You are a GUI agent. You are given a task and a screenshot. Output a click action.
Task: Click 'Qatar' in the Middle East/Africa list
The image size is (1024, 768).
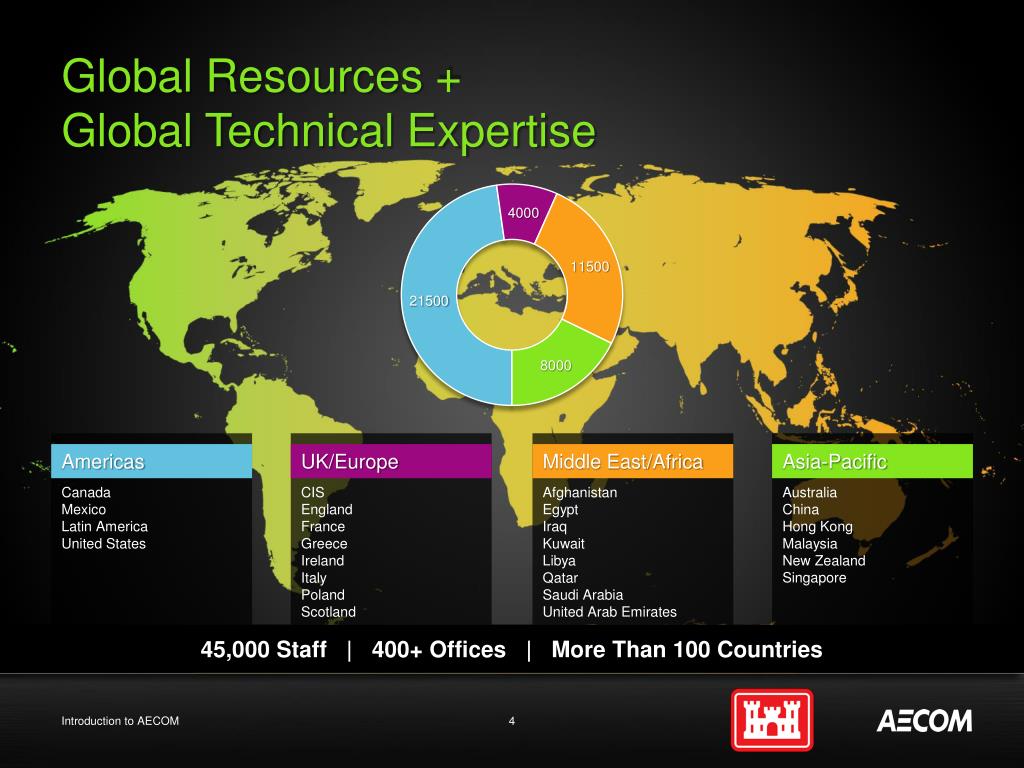tap(560, 578)
